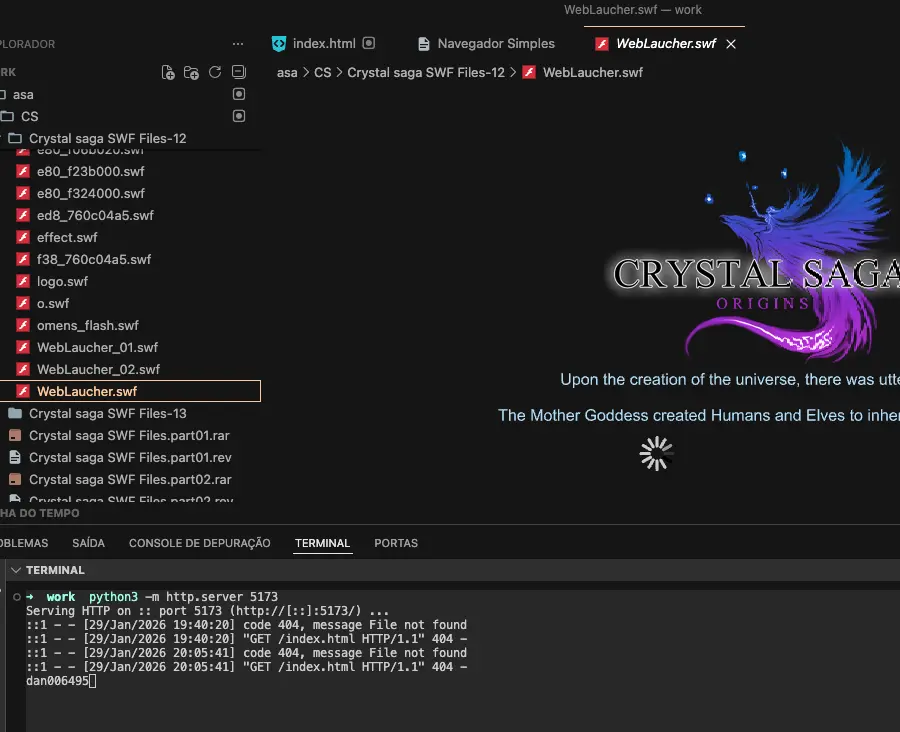
Task: Click the Flash icon on WebLaucher.swf tab
Action: 602,44
